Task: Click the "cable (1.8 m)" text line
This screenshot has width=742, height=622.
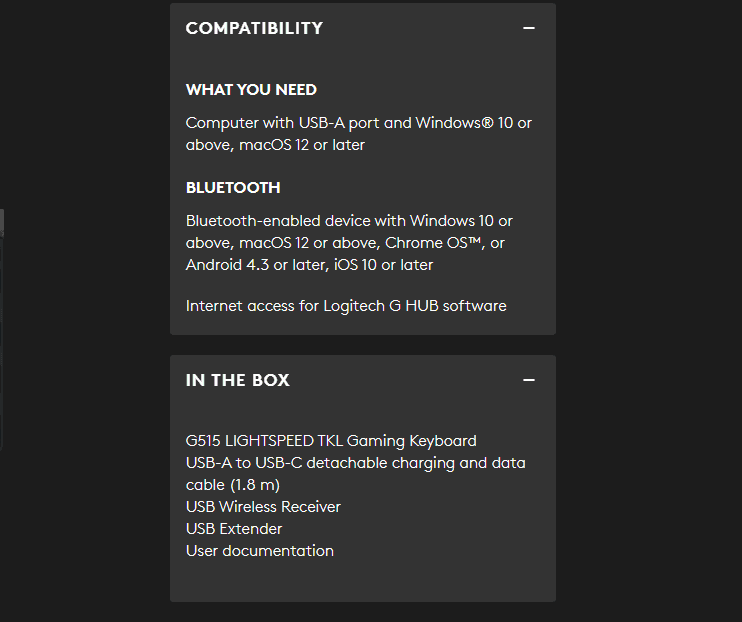Action: pyautogui.click(x=232, y=485)
